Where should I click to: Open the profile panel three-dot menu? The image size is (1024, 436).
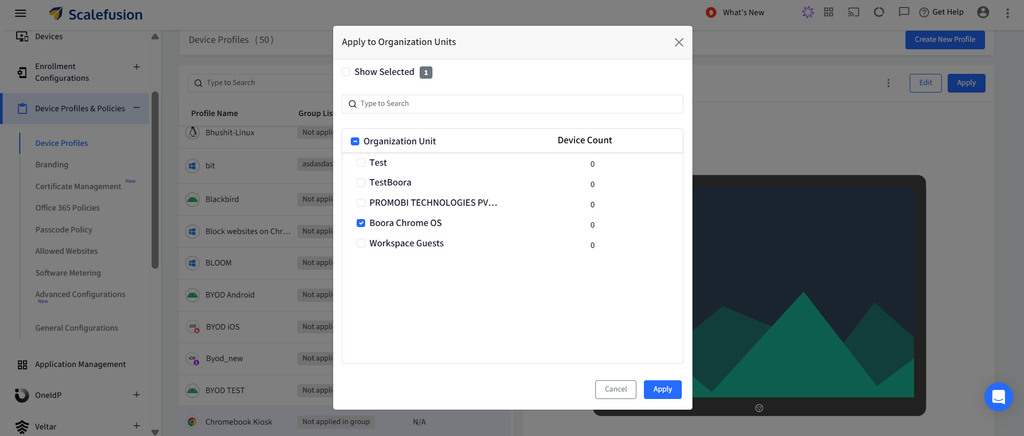coord(888,83)
